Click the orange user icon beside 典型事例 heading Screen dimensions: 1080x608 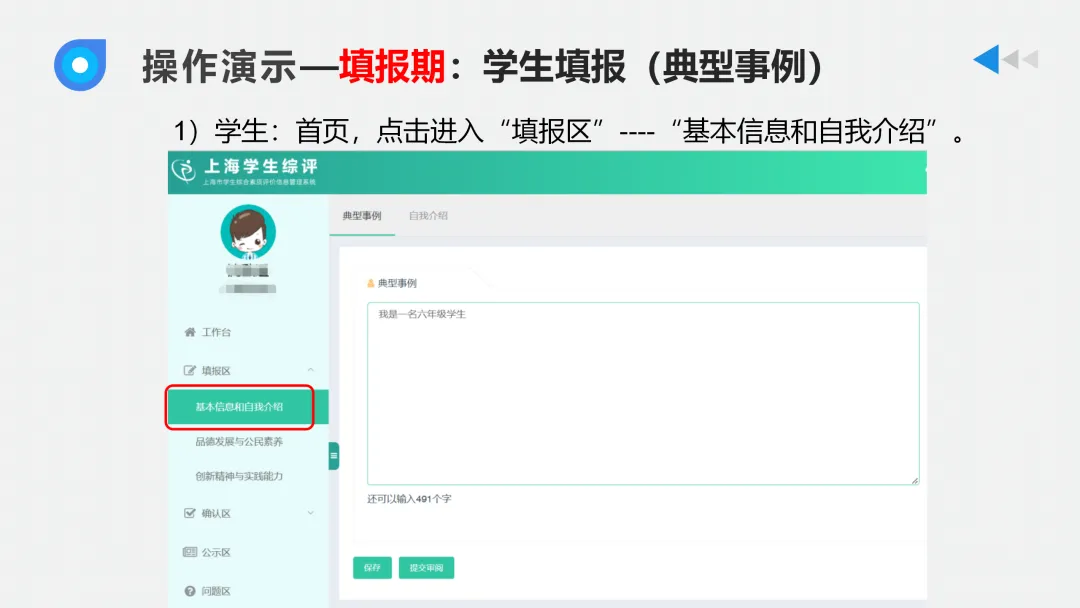pos(369,281)
